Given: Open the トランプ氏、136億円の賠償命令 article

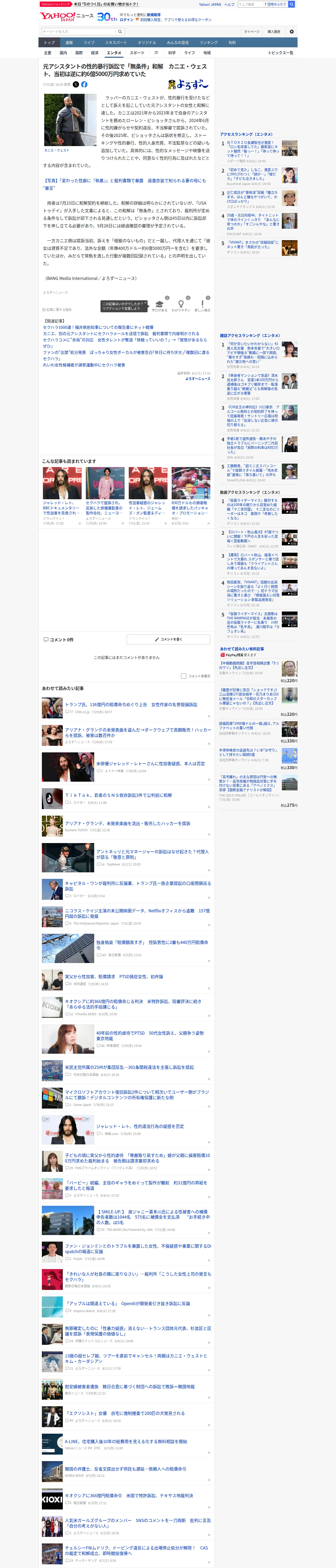Looking at the screenshot, I should (x=131, y=704).
